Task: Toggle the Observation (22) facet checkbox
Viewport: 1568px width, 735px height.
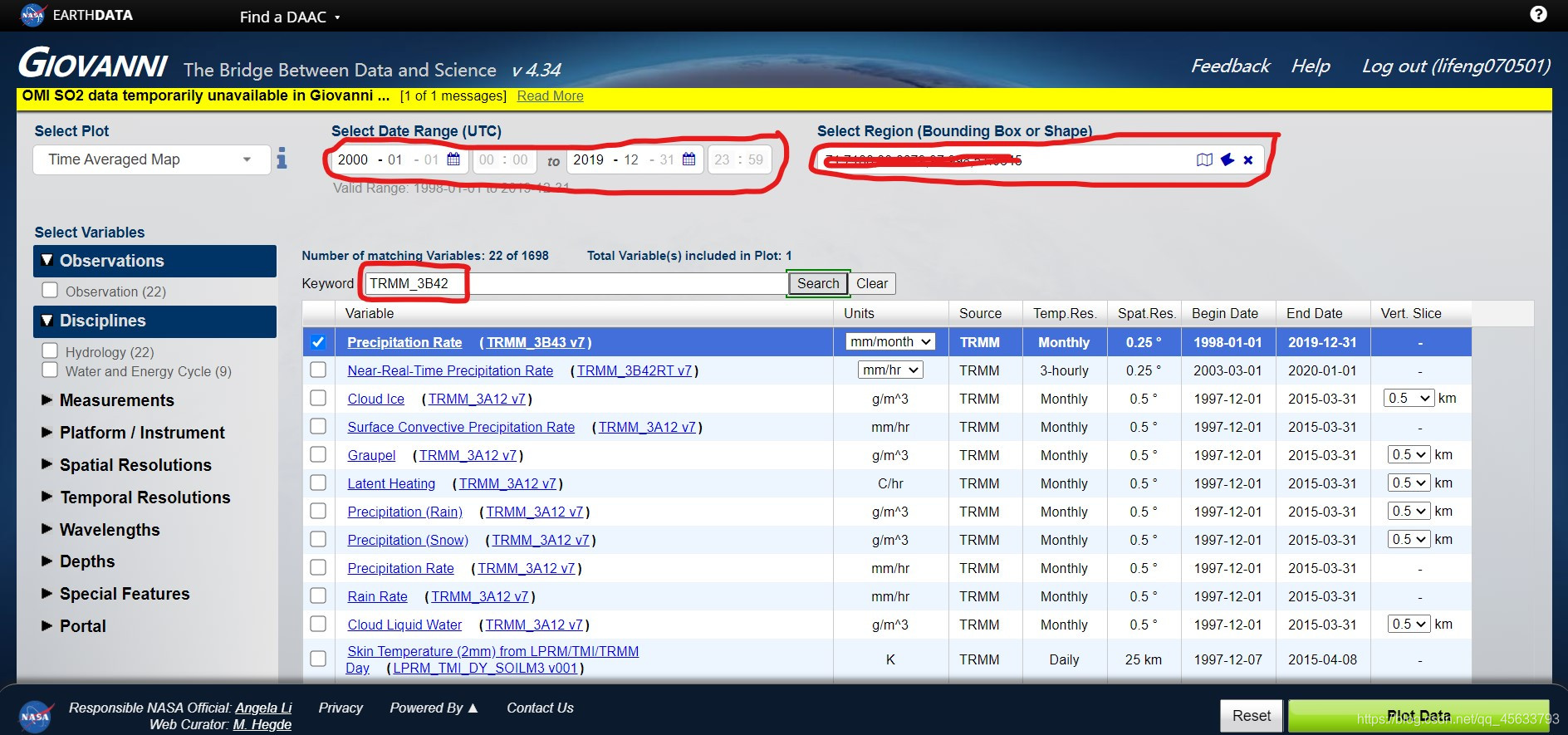Action: coord(50,290)
